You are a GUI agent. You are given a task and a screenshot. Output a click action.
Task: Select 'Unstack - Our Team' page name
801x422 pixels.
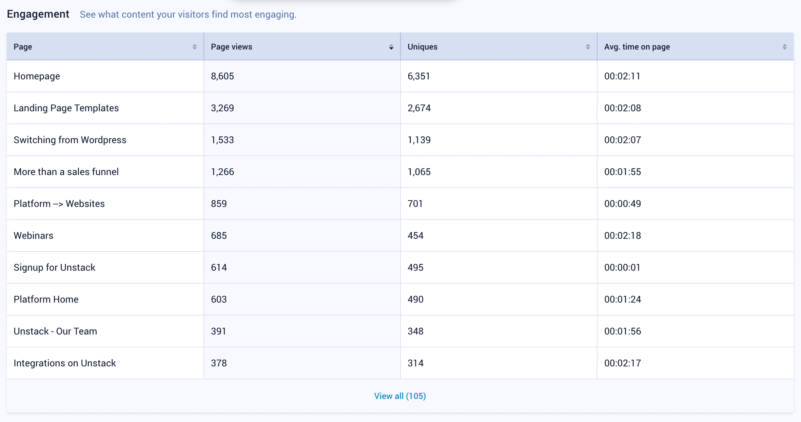point(55,331)
